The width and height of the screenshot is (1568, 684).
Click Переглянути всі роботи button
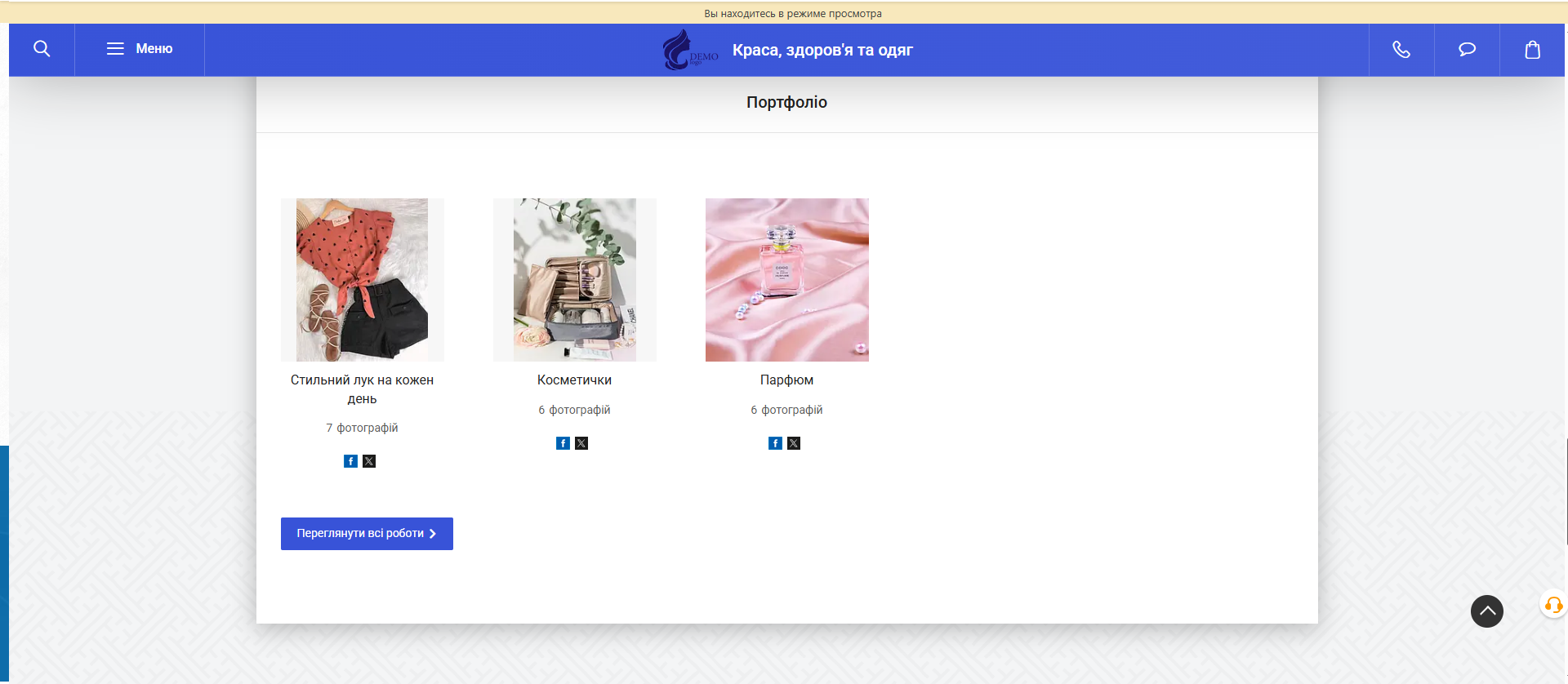pyautogui.click(x=367, y=534)
